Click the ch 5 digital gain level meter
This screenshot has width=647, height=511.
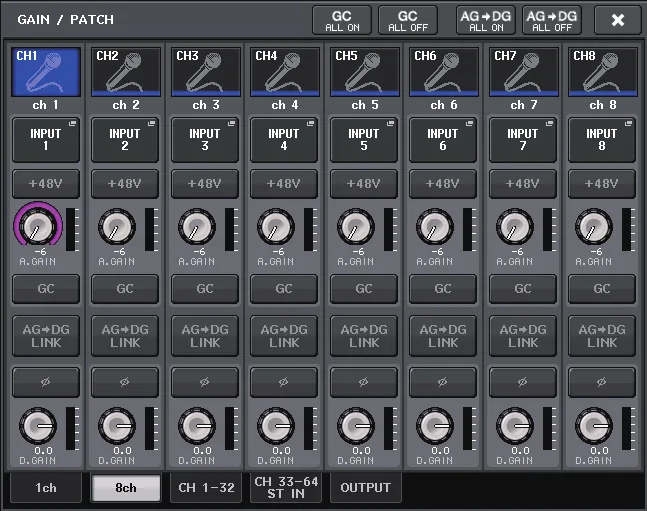[390, 429]
